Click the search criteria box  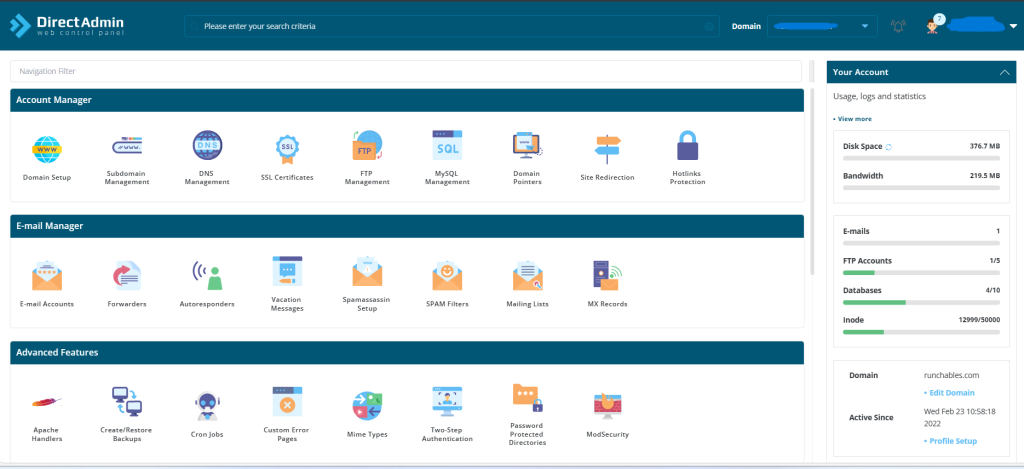tap(450, 26)
